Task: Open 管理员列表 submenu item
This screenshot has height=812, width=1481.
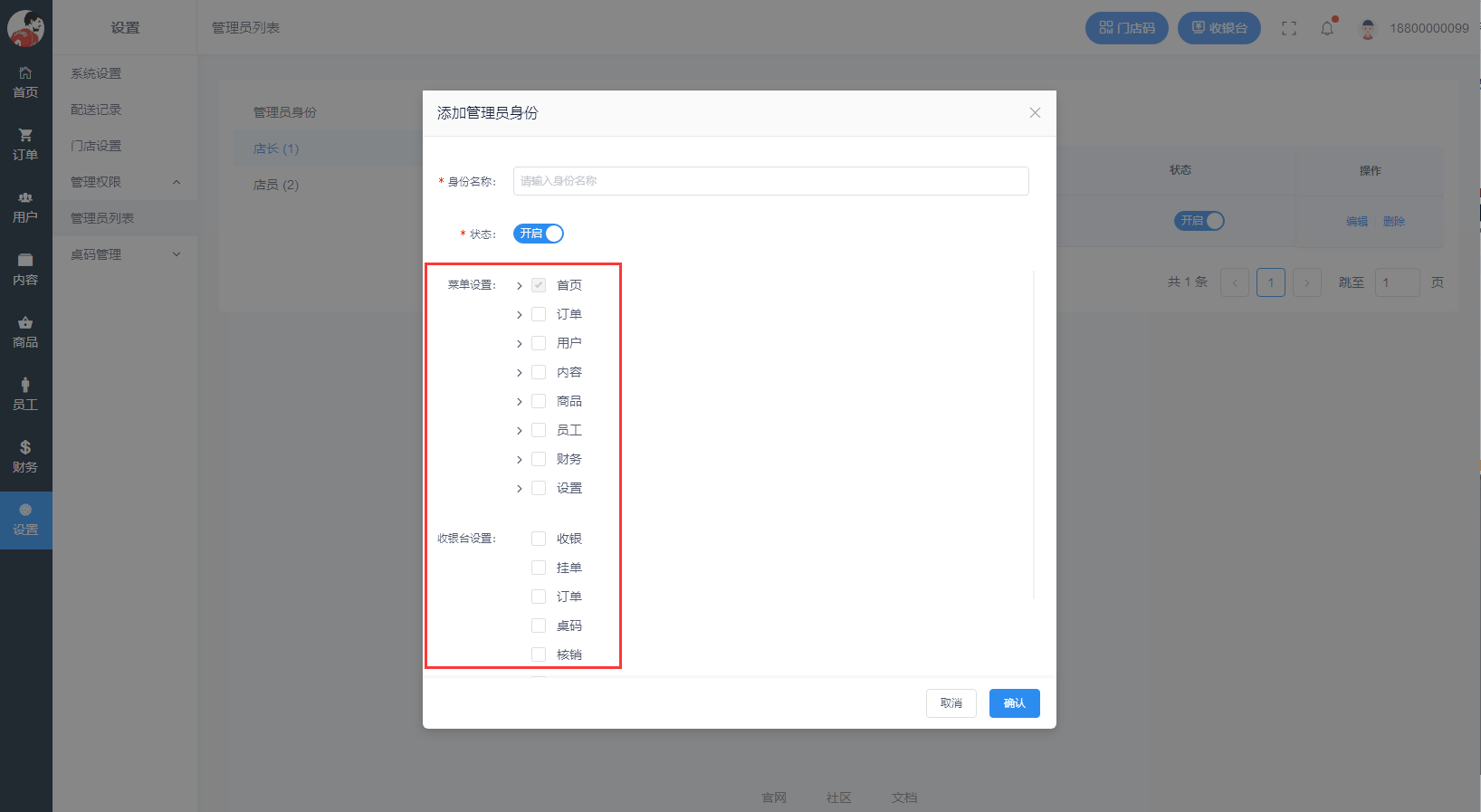Action: coord(125,218)
